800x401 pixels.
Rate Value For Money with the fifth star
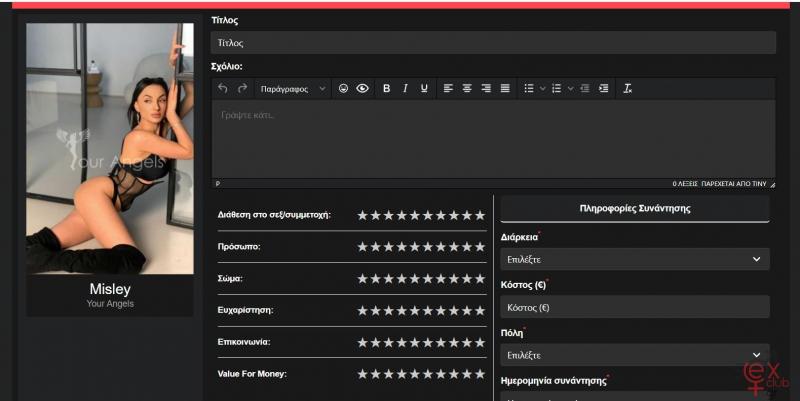[415, 374]
